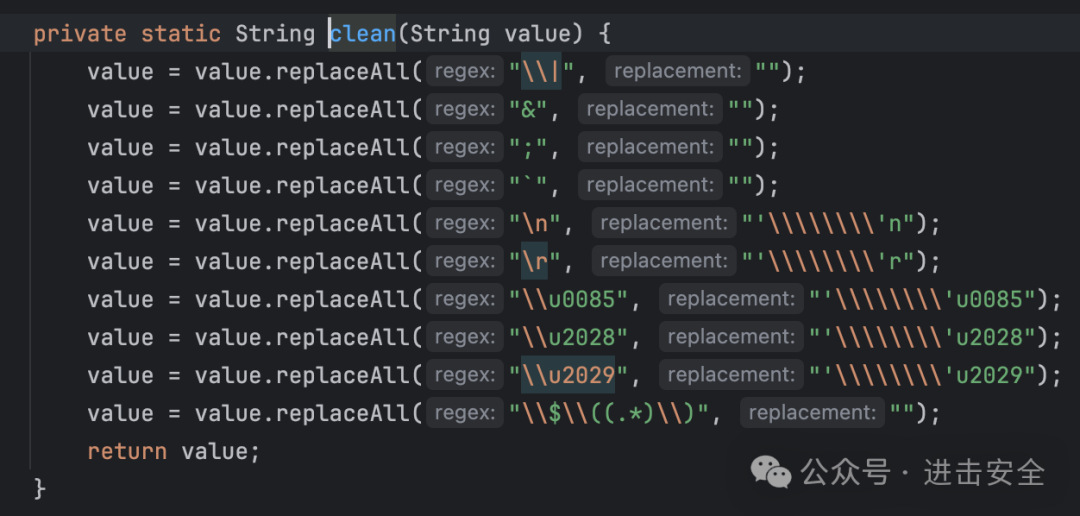The width and height of the screenshot is (1080, 516).
Task: Click the highlighted "\\u2029" regex string
Action: pos(569,376)
